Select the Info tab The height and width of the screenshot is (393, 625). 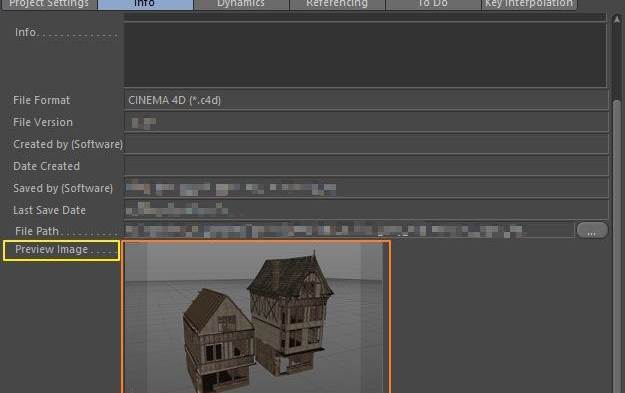click(x=145, y=4)
